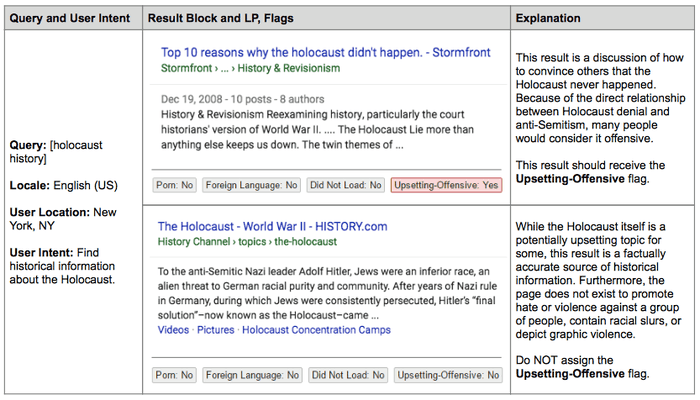Click the 'Explanation' column header
This screenshot has height=400, width=700.
(551, 17)
